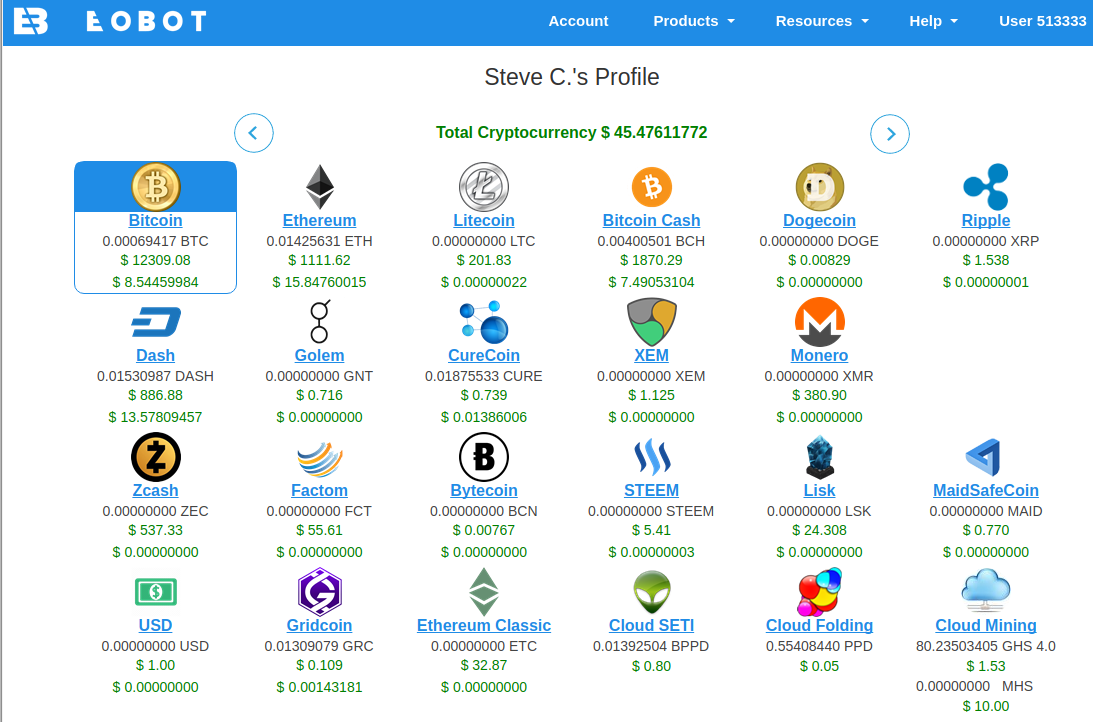Click the Ethereum diamond icon
1093x722 pixels.
pyautogui.click(x=319, y=187)
